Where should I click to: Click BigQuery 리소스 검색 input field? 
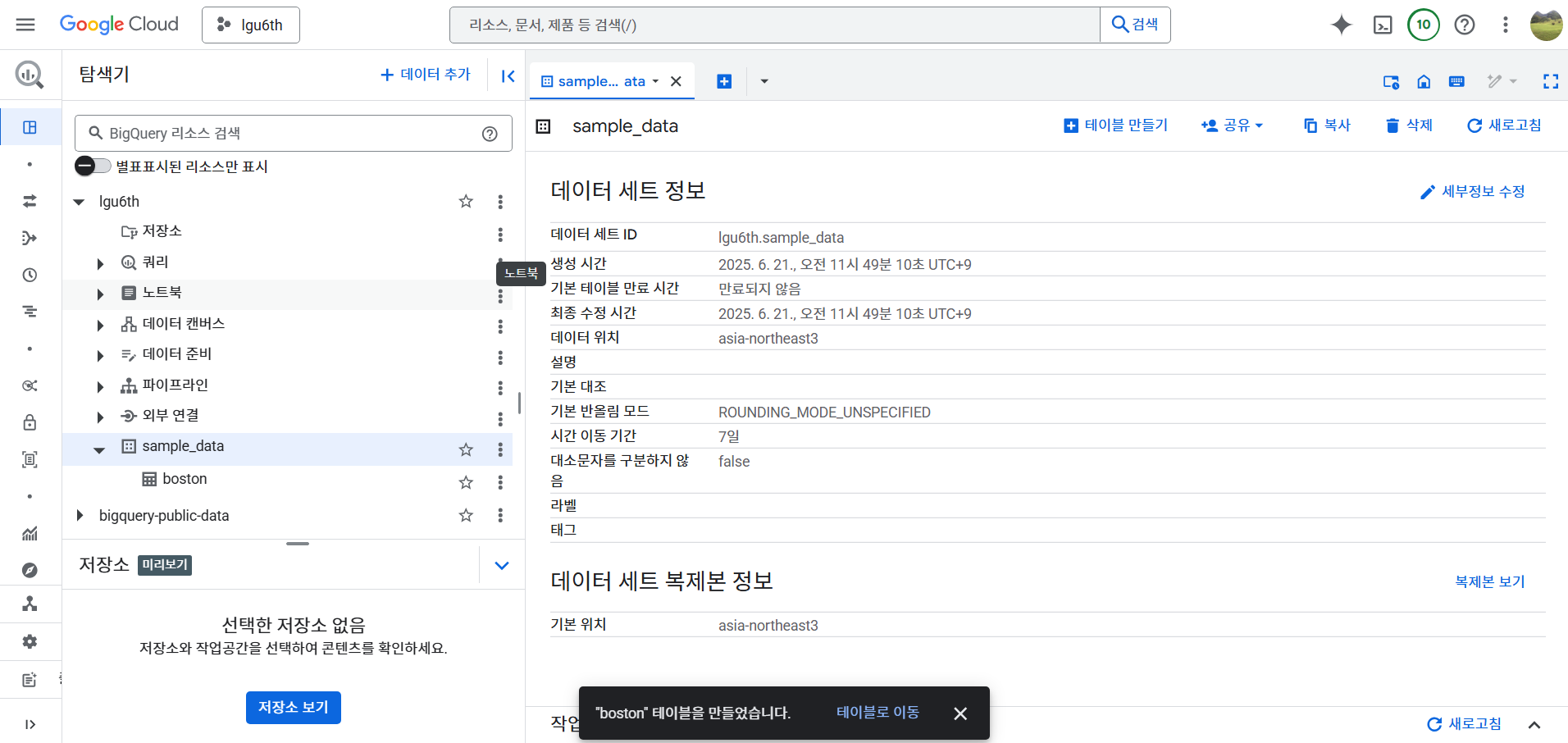pos(294,133)
